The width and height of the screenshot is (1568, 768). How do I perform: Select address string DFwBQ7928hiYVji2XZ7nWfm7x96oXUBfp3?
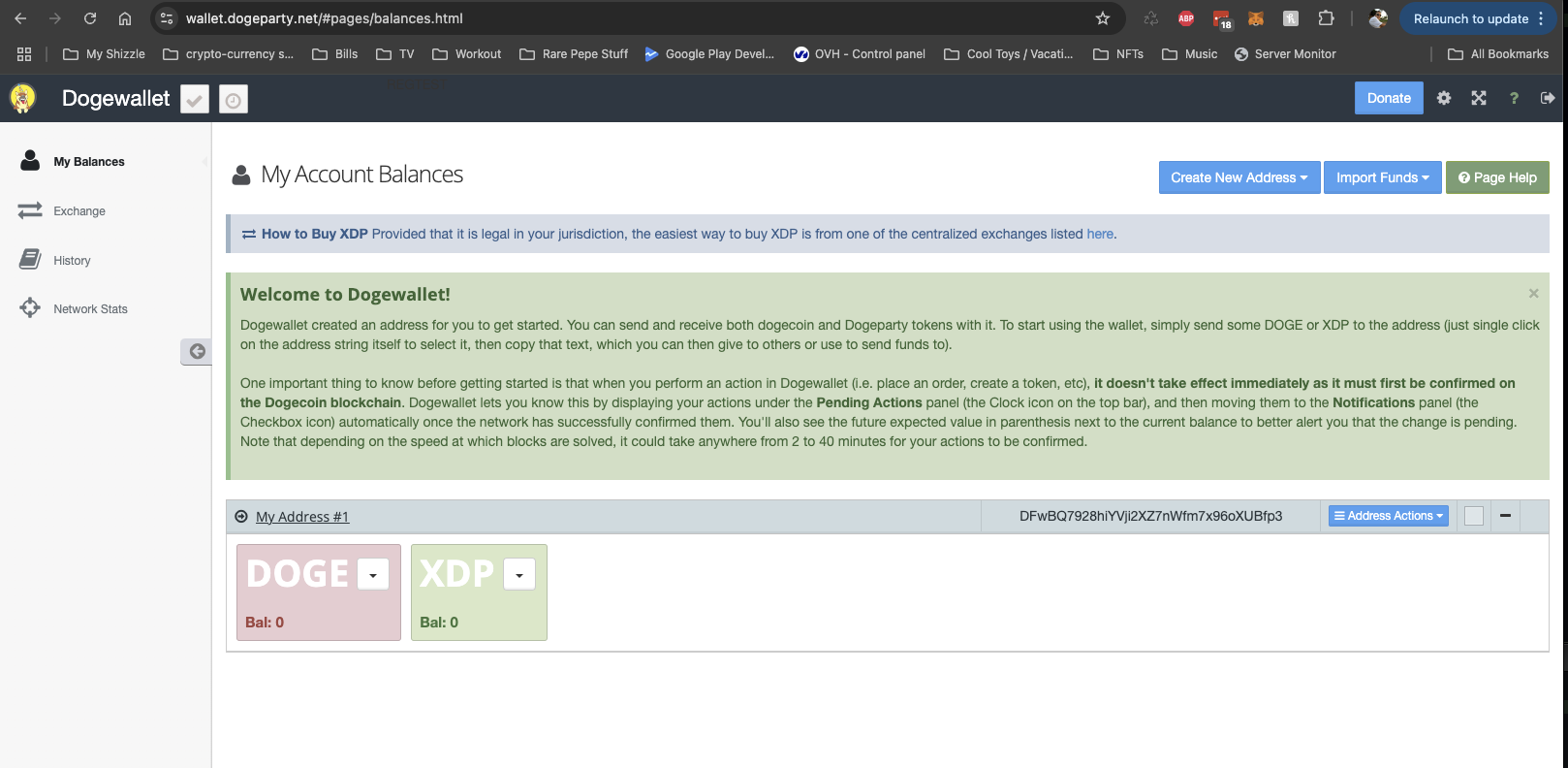tap(1150, 516)
